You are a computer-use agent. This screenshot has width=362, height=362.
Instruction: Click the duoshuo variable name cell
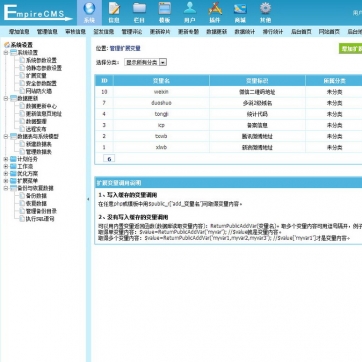pyautogui.click(x=161, y=103)
